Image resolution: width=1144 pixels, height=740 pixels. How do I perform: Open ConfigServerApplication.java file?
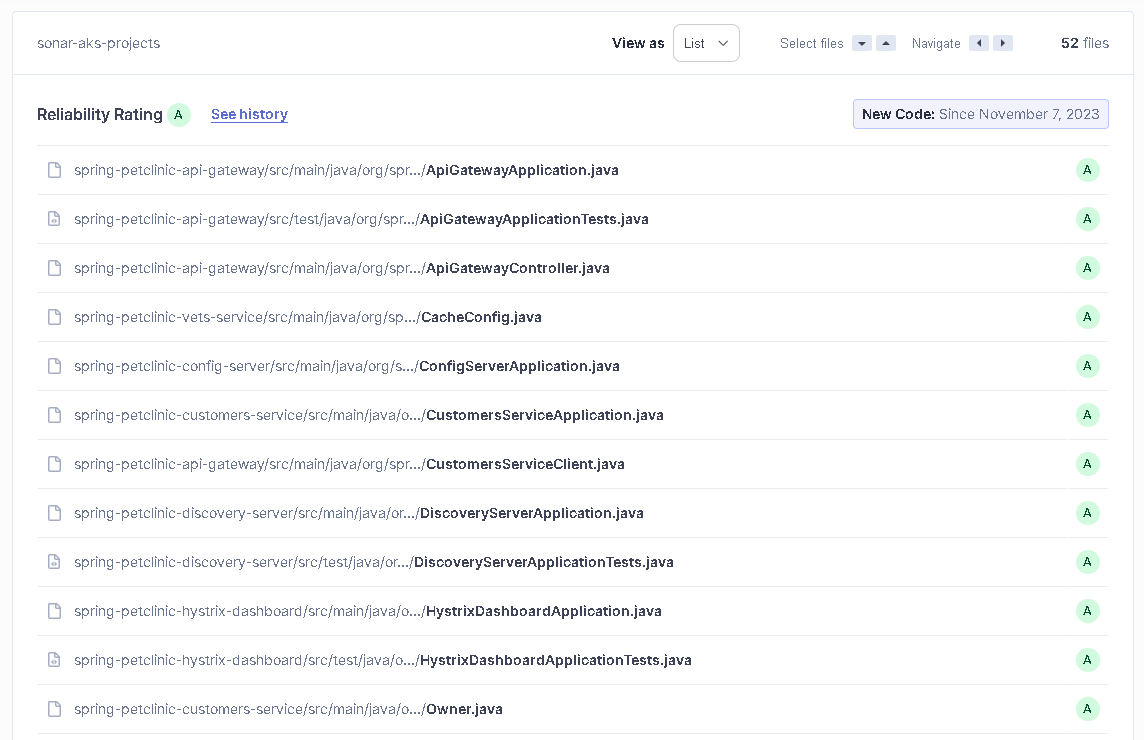click(x=347, y=366)
